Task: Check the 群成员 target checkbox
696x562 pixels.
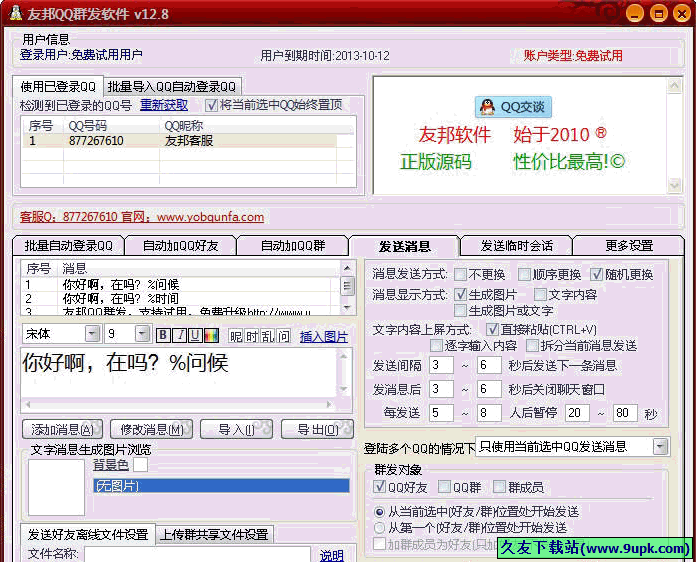Action: coord(499,487)
